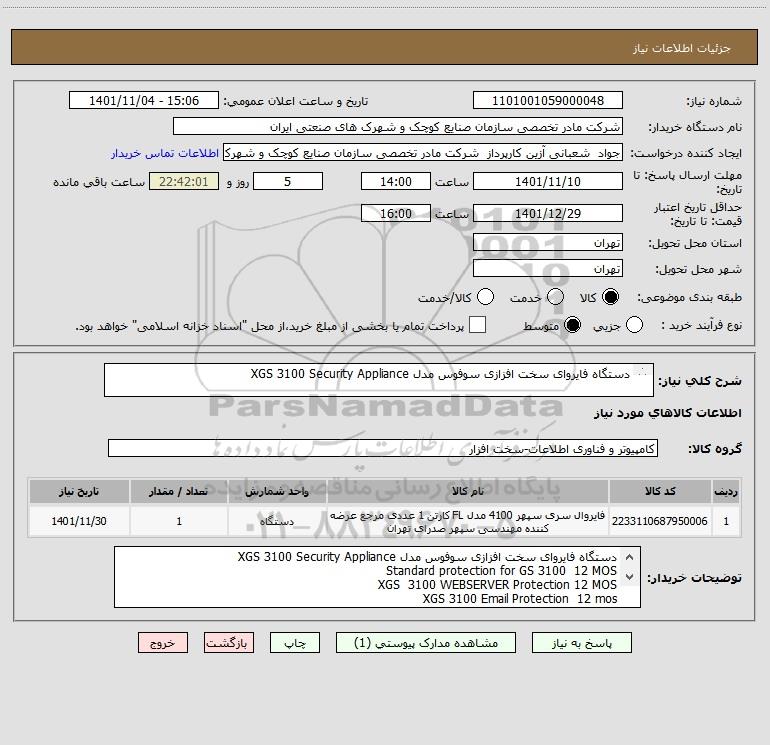Click response deadline time 14:00
Image resolution: width=770 pixels, height=745 pixels.
[x=396, y=181]
